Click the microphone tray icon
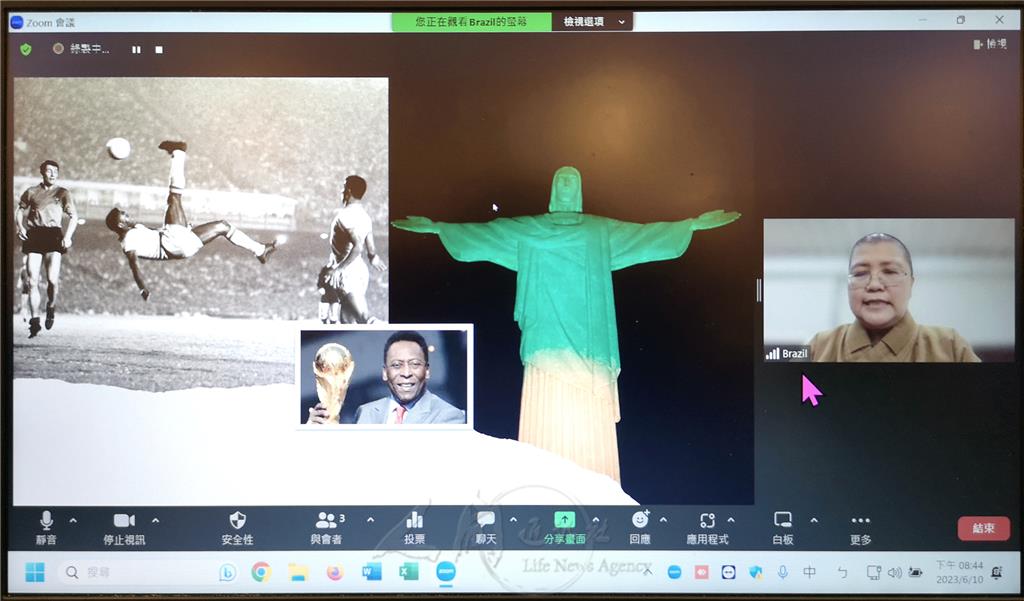 coord(782,573)
